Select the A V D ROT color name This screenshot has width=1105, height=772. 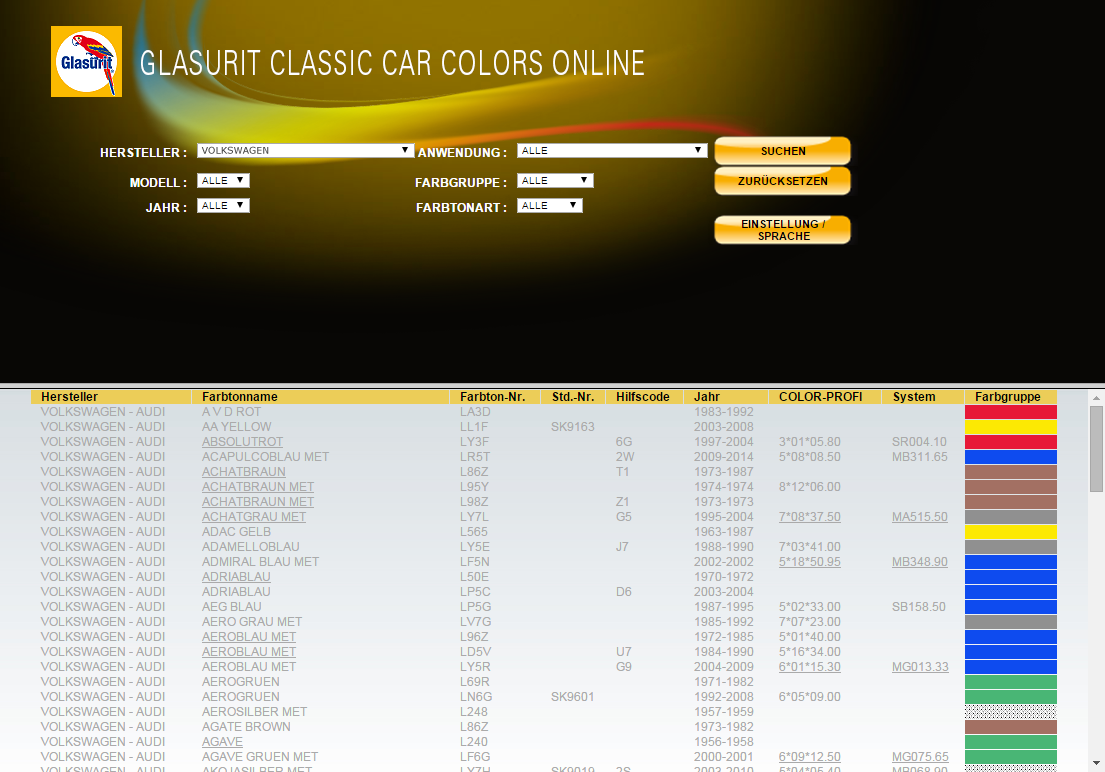coord(231,412)
